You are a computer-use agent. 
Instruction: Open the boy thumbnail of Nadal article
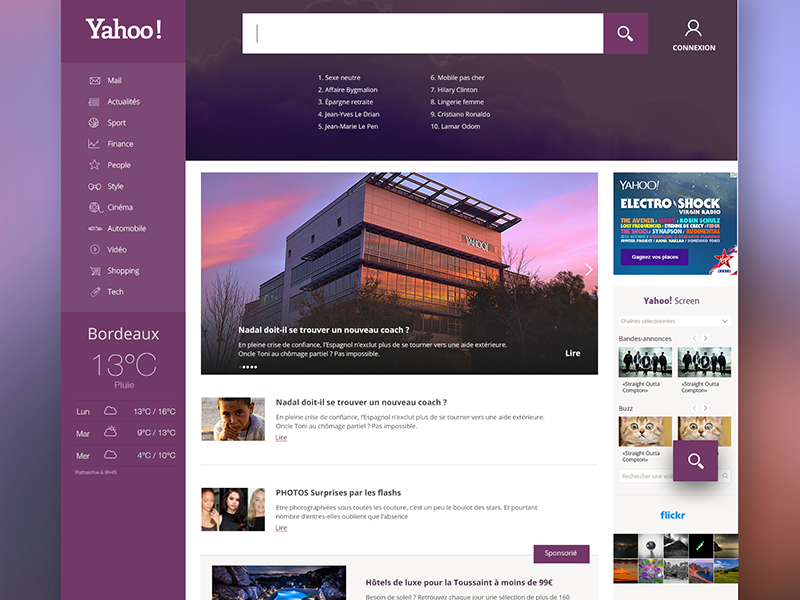point(233,419)
